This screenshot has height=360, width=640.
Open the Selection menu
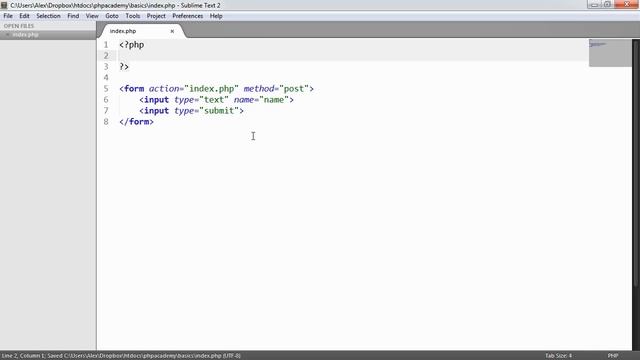pyautogui.click(x=48, y=16)
